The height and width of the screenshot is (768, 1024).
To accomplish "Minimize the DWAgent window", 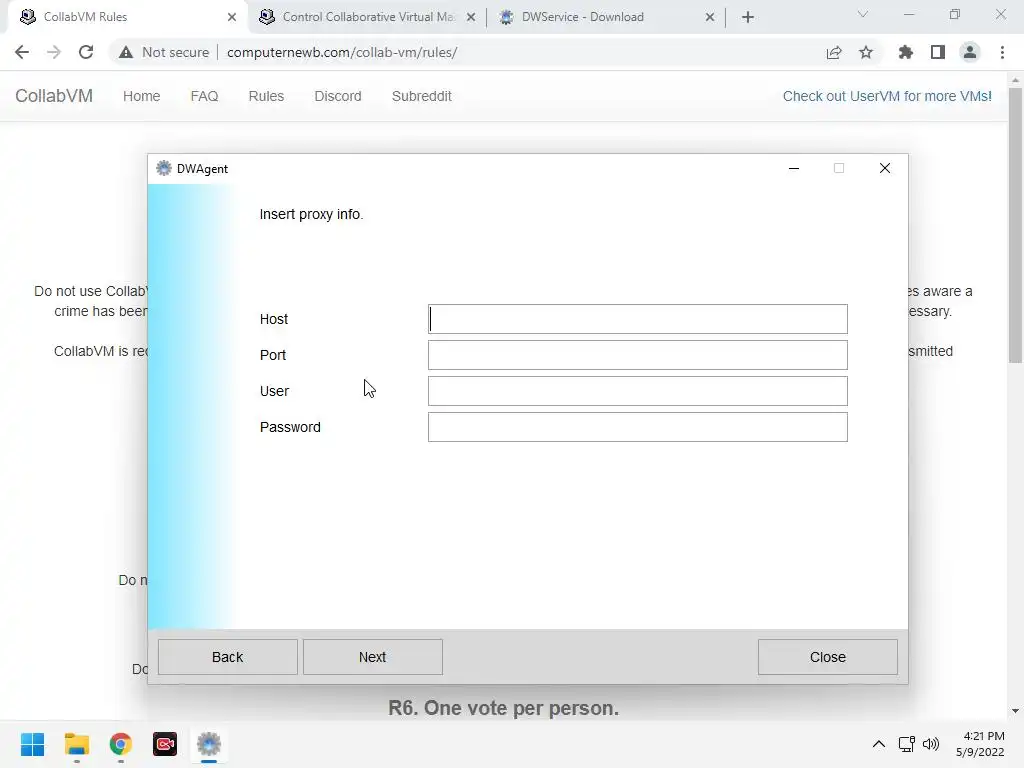I will coord(793,168).
